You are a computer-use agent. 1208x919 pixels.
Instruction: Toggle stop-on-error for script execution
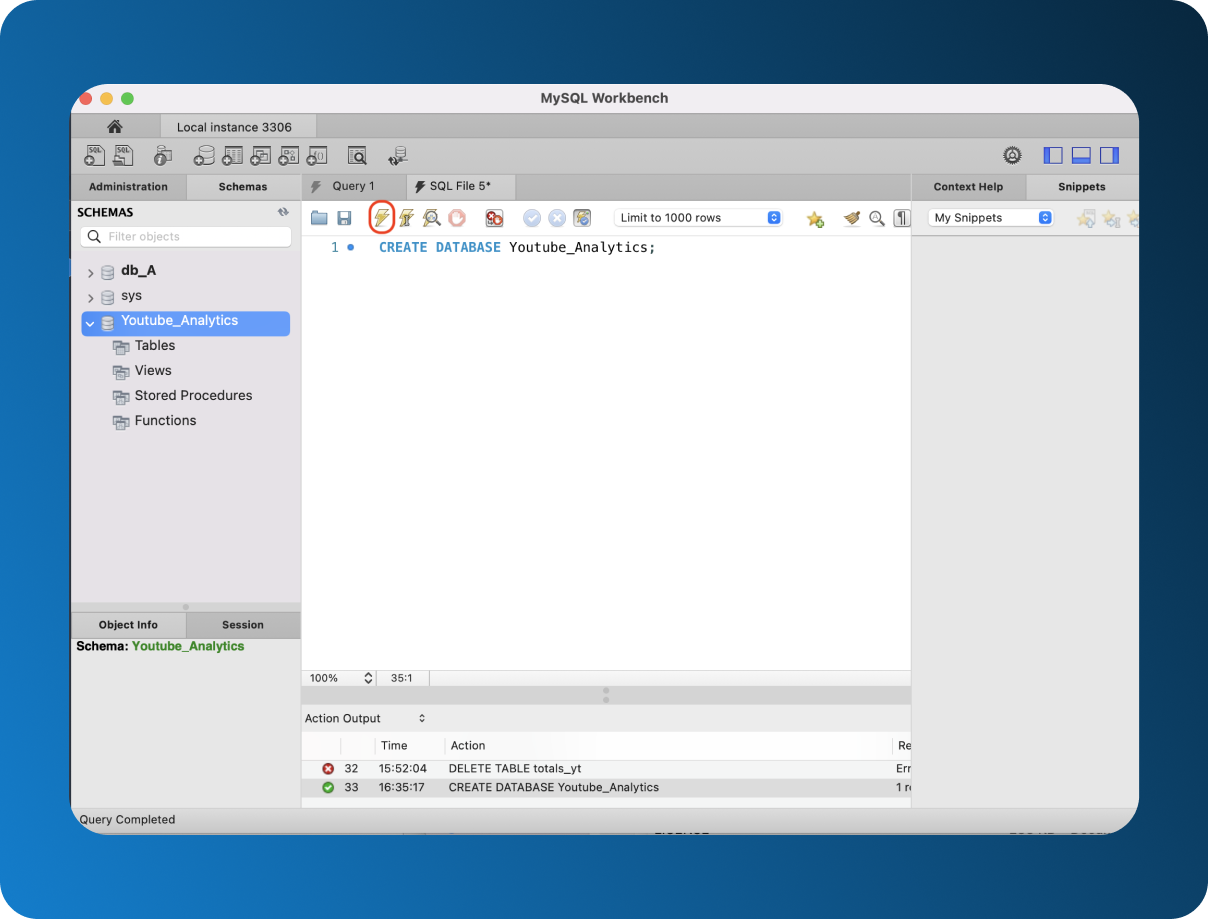(494, 217)
